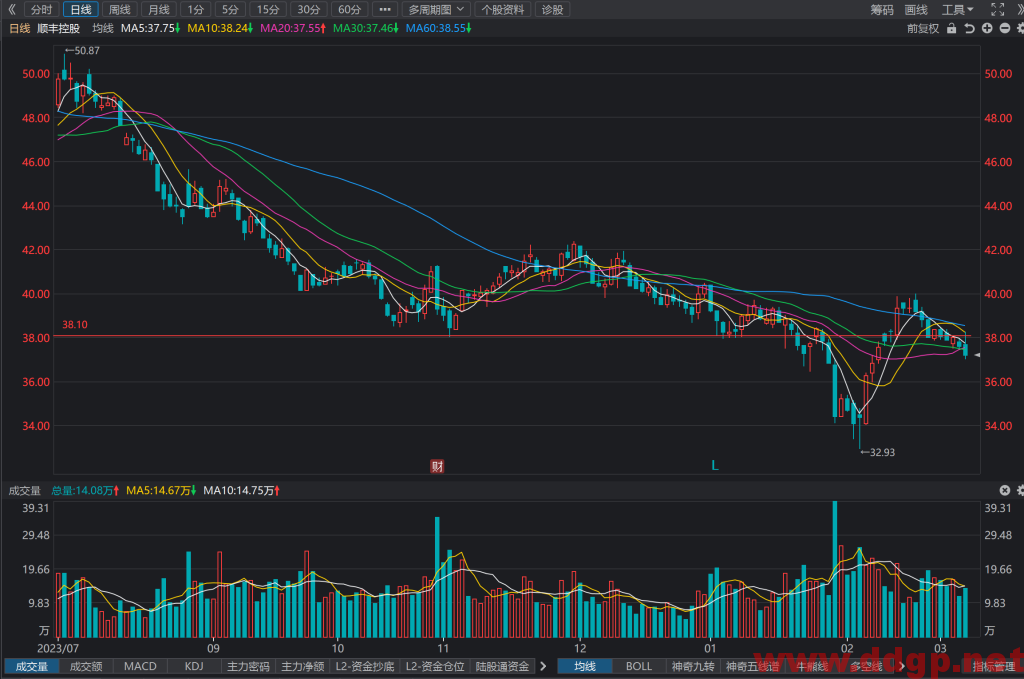The height and width of the screenshot is (679, 1024).
Task: Select MACD indicator tab
Action: click(140, 666)
